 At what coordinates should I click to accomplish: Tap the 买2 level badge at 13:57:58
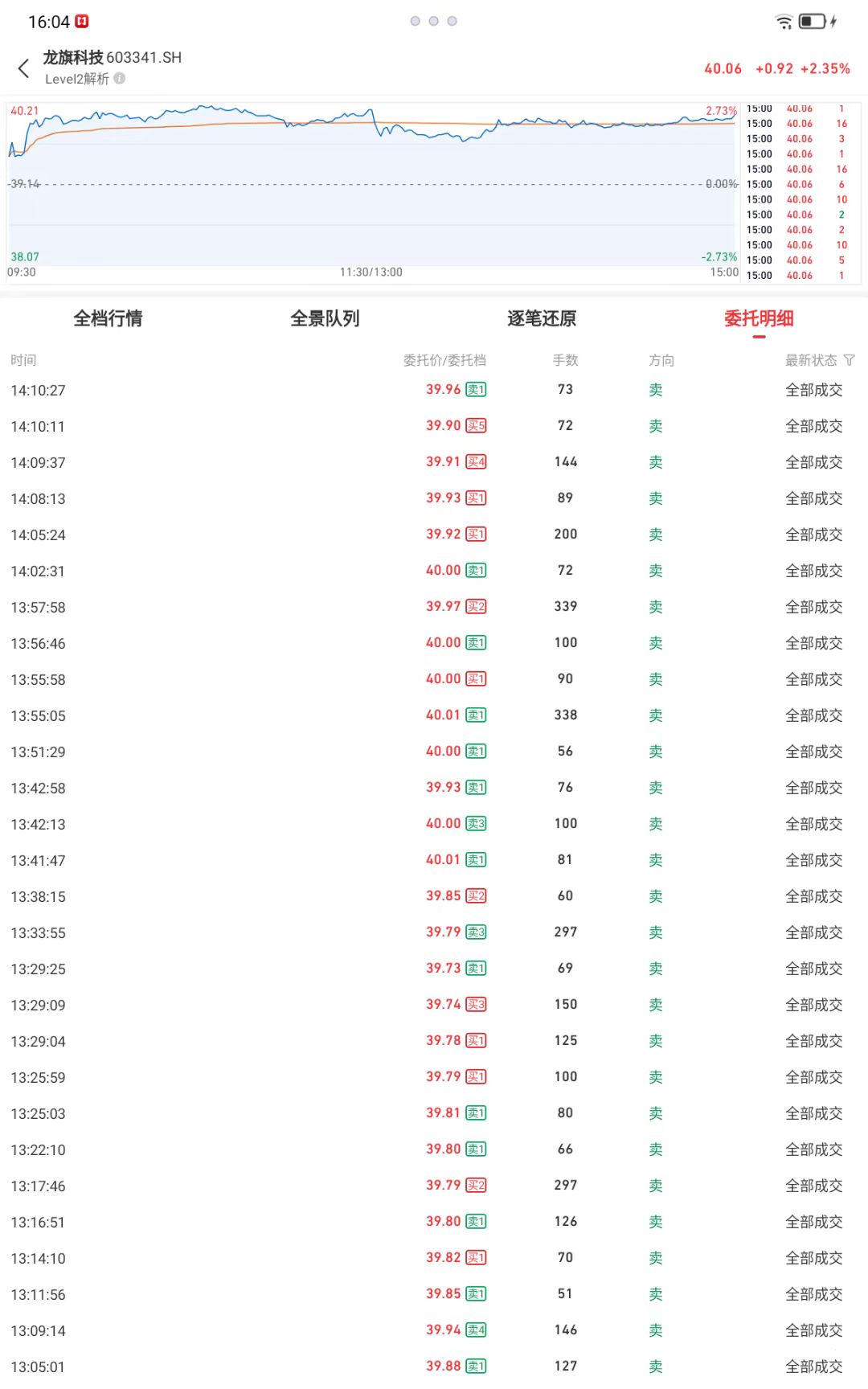(x=476, y=607)
